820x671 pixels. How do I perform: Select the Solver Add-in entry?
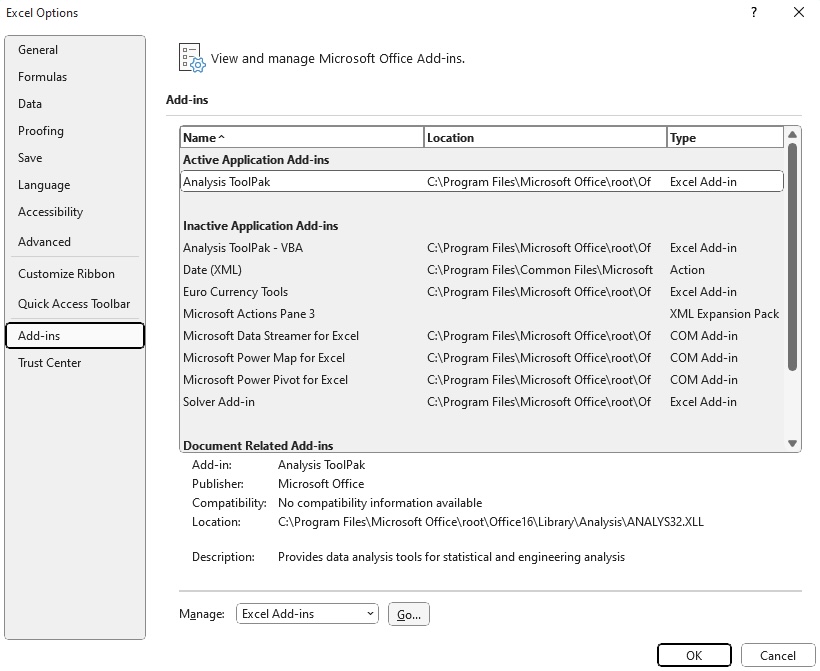click(482, 402)
